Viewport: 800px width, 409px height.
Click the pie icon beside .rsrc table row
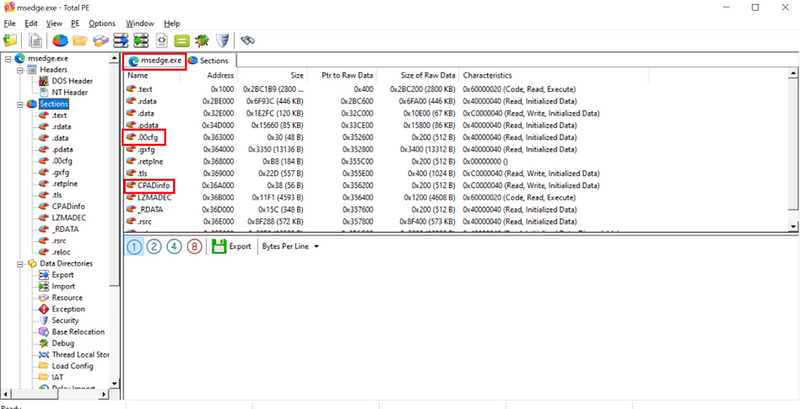(x=132, y=222)
